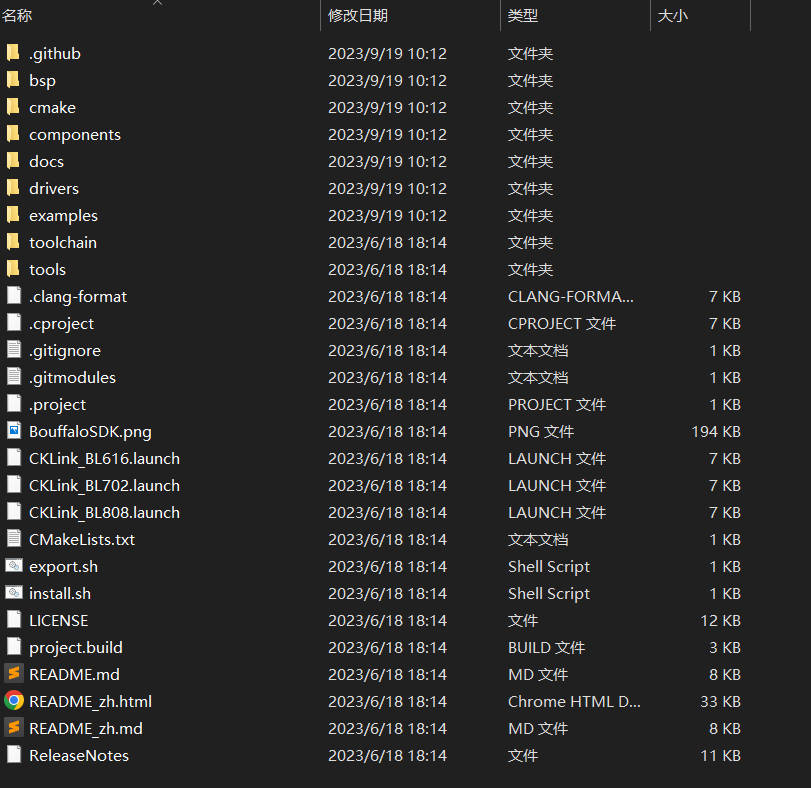
Task: Click the project.build file icon
Action: 14,647
